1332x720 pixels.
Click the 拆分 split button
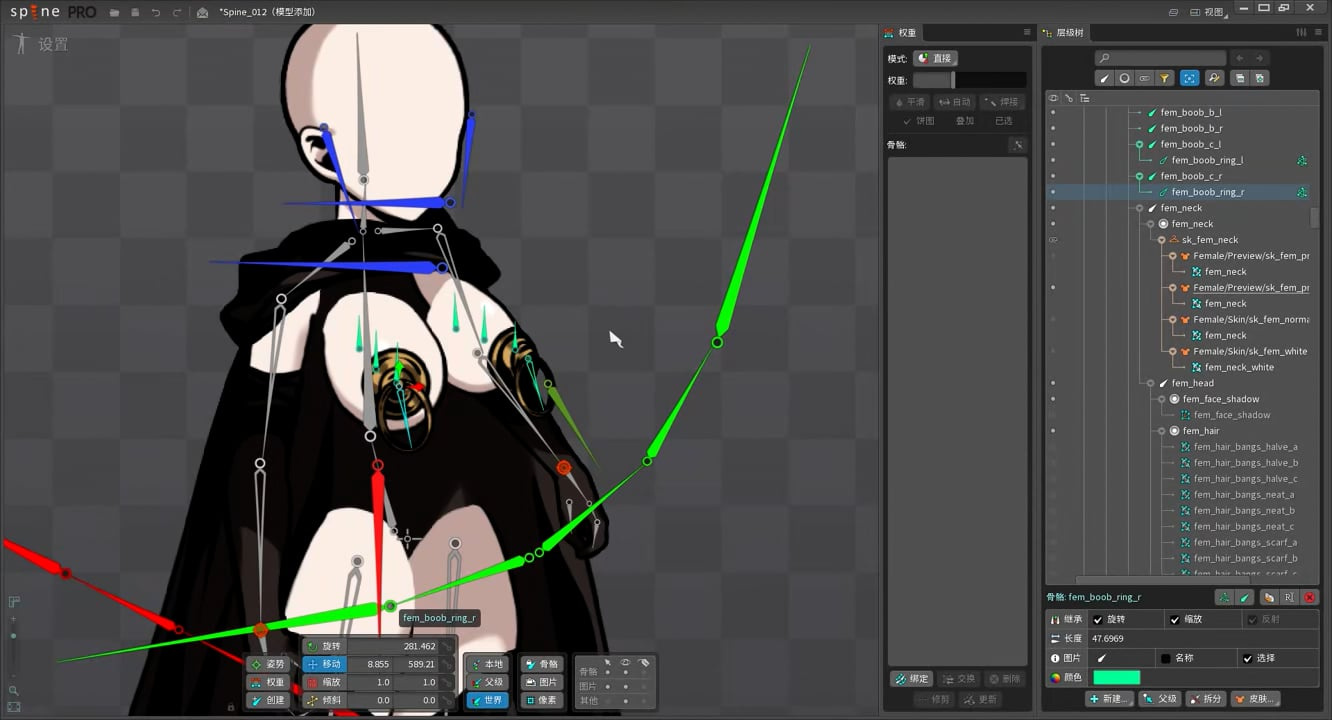[1205, 699]
